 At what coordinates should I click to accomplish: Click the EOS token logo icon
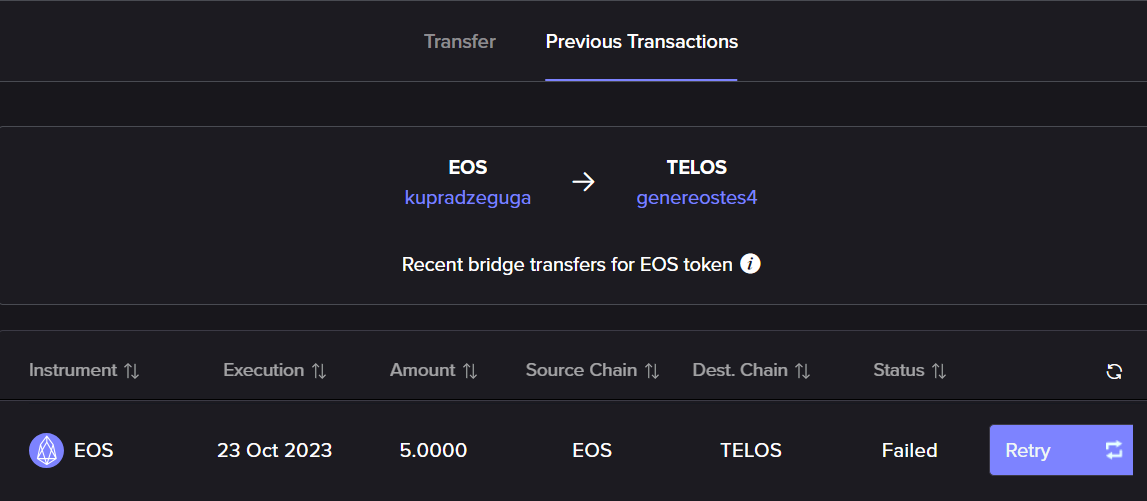point(46,451)
